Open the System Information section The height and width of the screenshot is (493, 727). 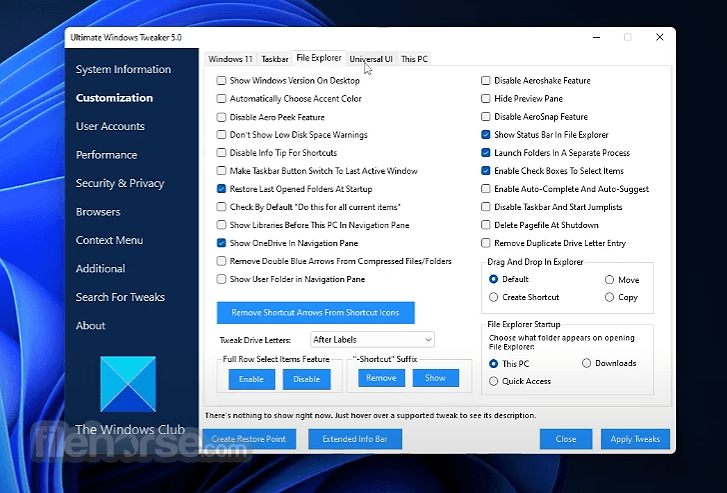click(x=123, y=70)
